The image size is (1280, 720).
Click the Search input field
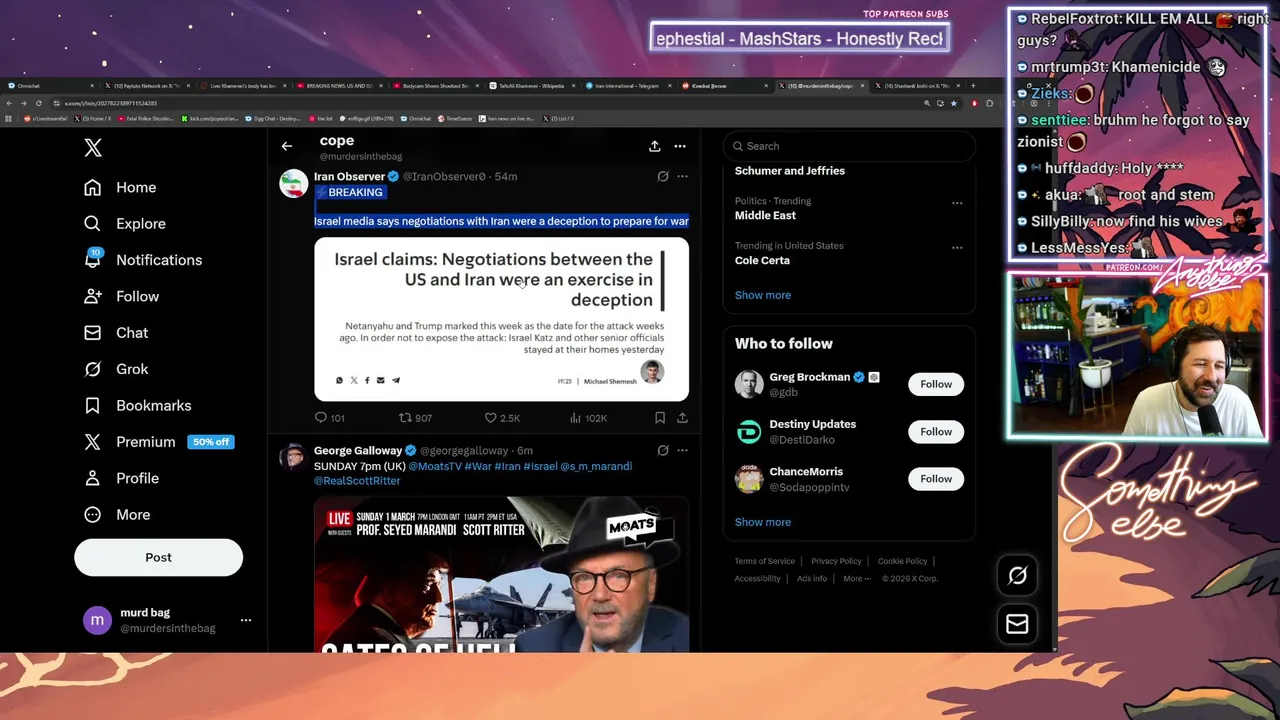849,146
